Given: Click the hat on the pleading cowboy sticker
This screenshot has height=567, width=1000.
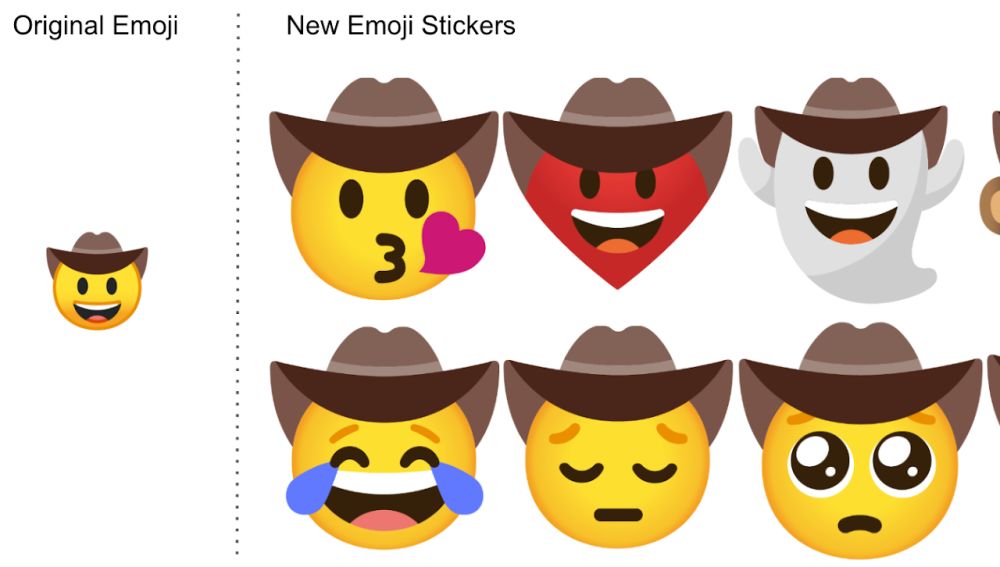Looking at the screenshot, I should [x=860, y=376].
